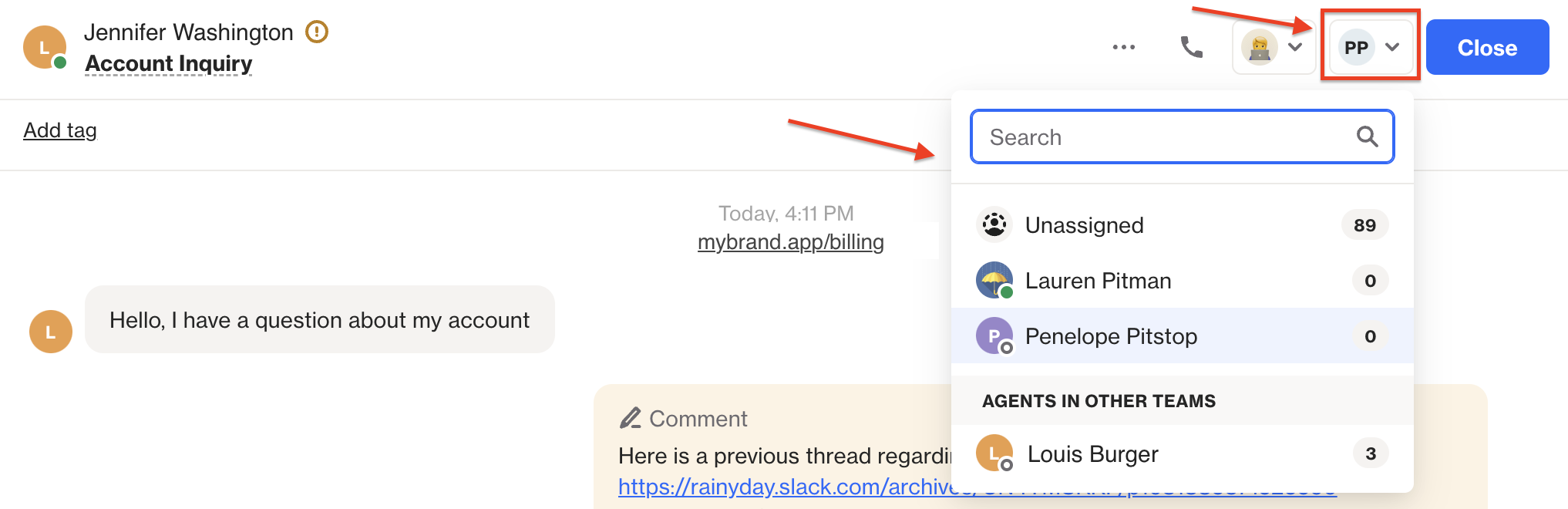
Task: Click Jennifer Washington's orange L avatar in header
Action: [x=44, y=47]
